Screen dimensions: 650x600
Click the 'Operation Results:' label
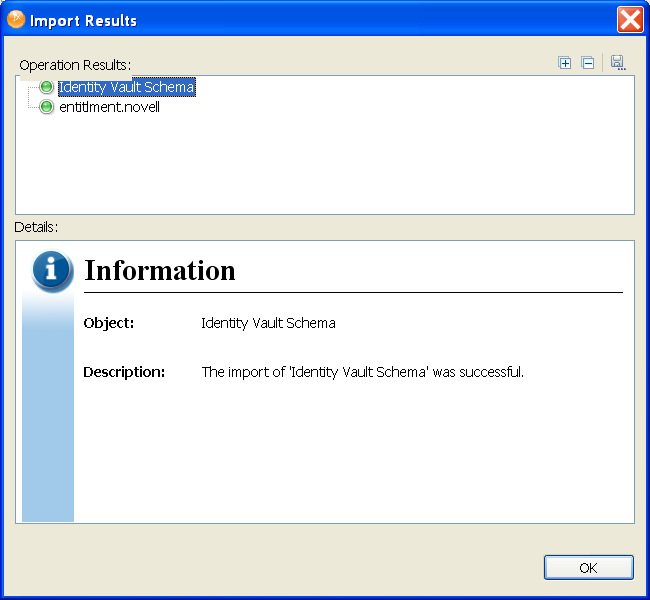75,65
